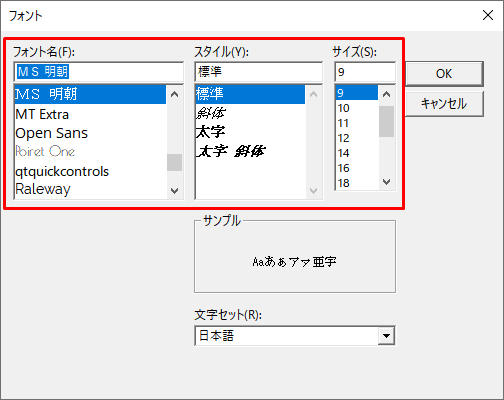Click the font name input field

[99, 72]
